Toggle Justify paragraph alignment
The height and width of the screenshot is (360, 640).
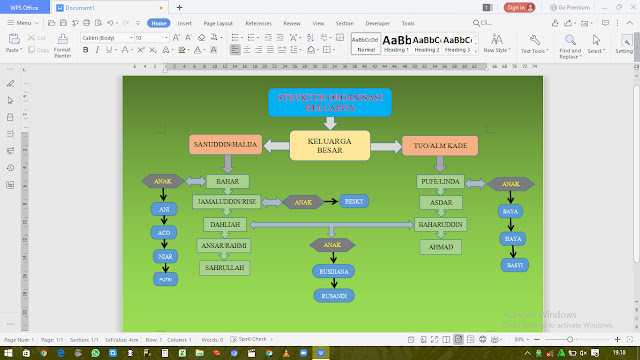[x=270, y=50]
